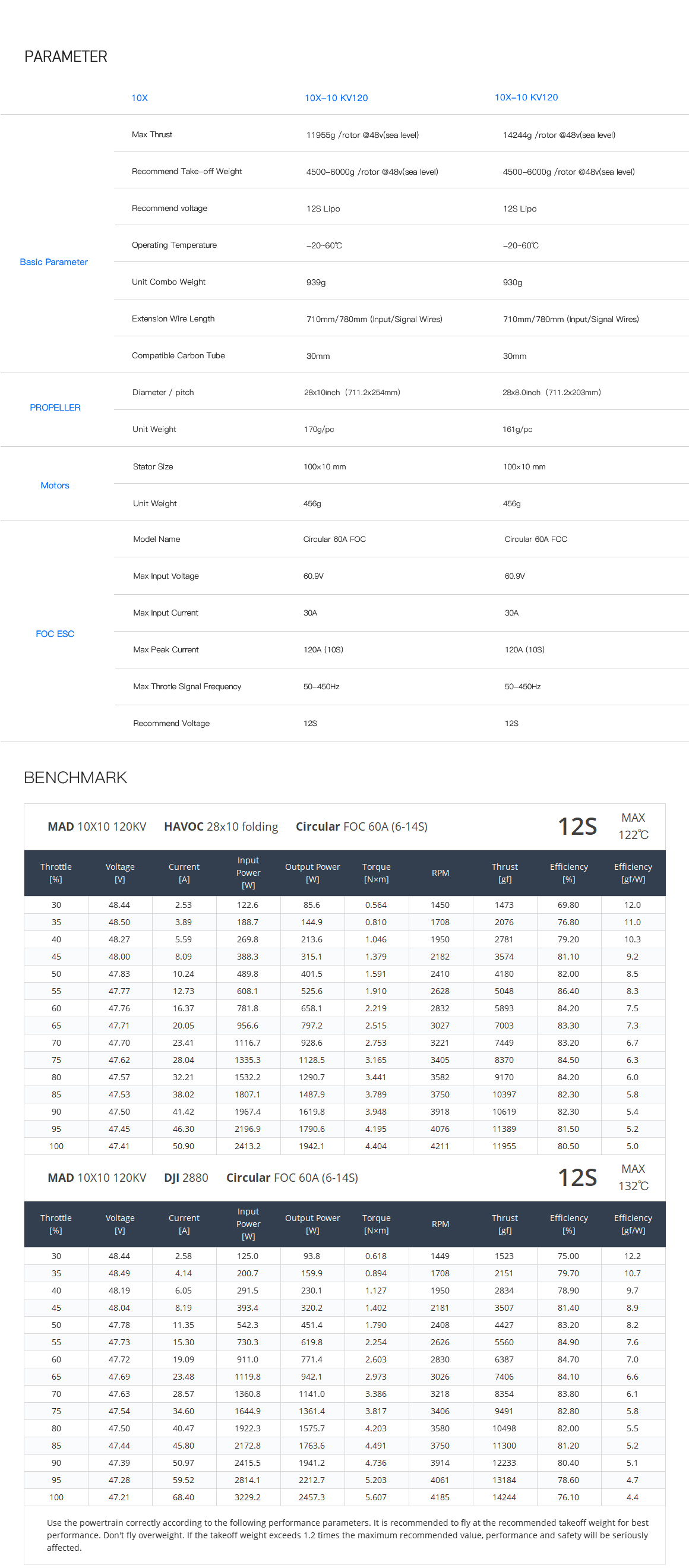The image size is (689, 1568).
Task: Click the "11955g /rotor @48v(sea level)" value
Action: coord(362,135)
